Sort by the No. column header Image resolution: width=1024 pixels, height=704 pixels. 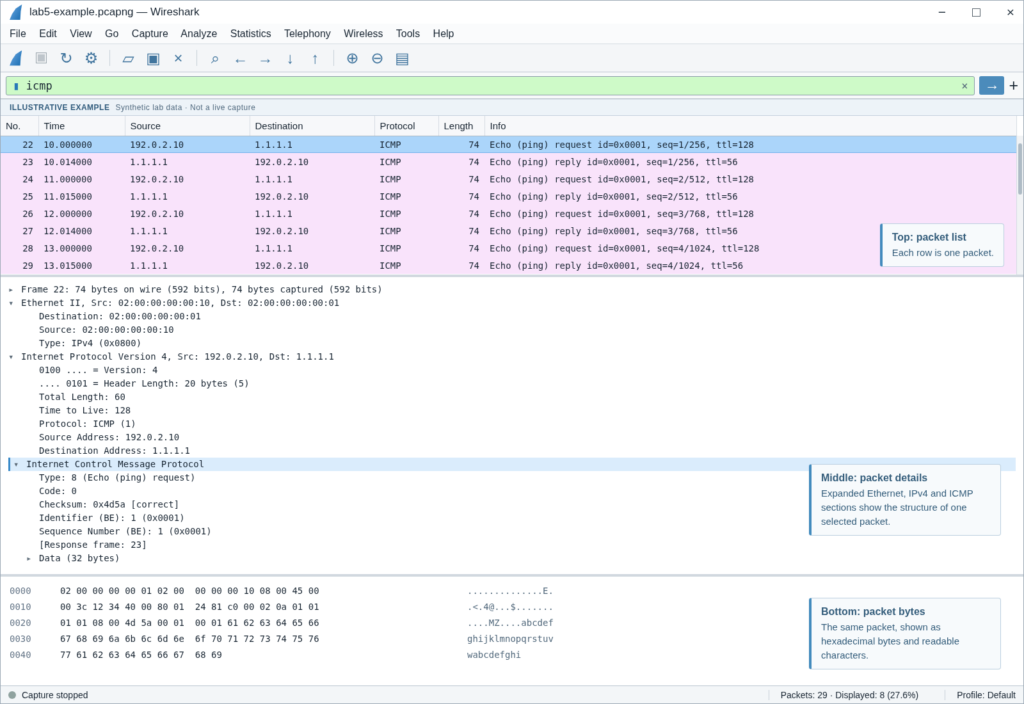(x=19, y=126)
